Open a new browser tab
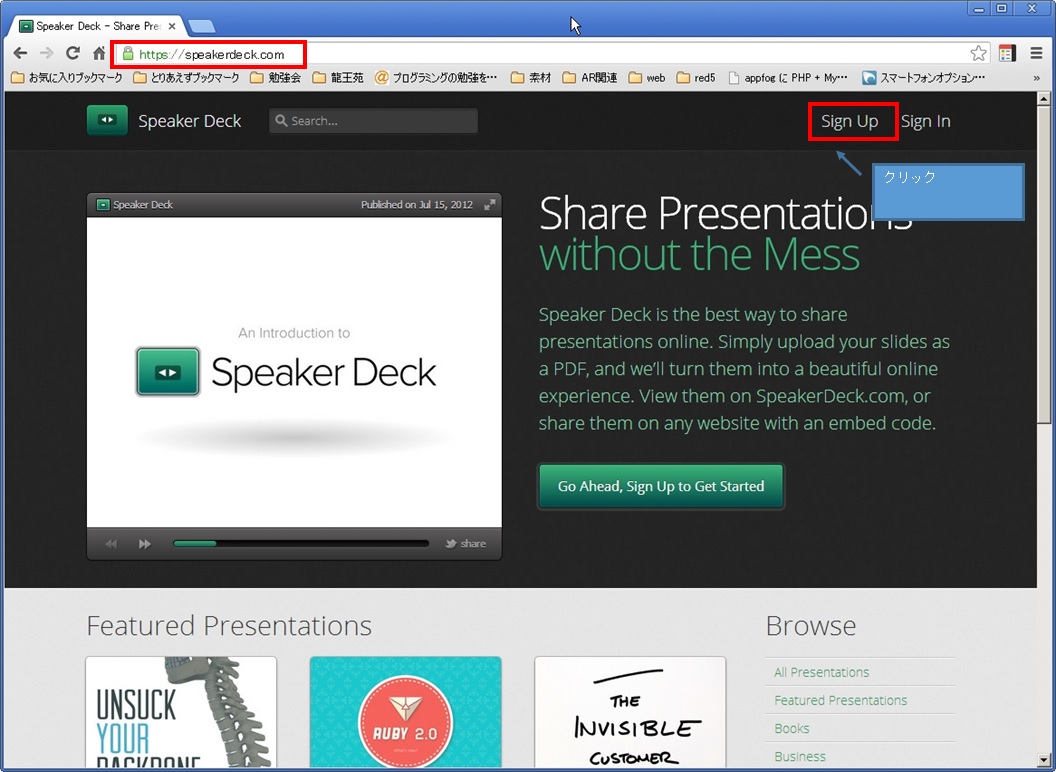This screenshot has width=1056, height=772. [x=202, y=26]
